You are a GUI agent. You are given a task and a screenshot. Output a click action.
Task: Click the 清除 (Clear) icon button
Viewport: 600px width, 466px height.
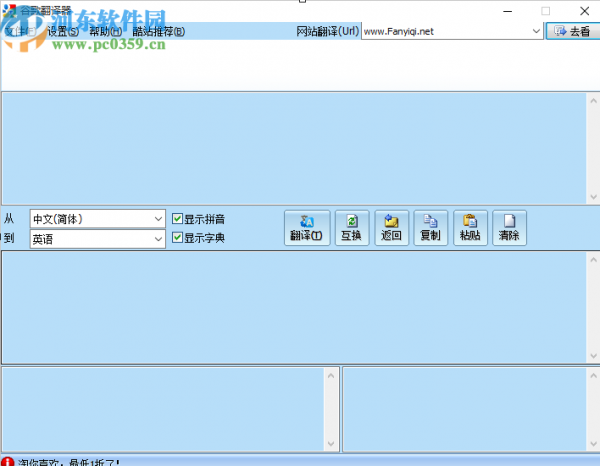tap(508, 228)
